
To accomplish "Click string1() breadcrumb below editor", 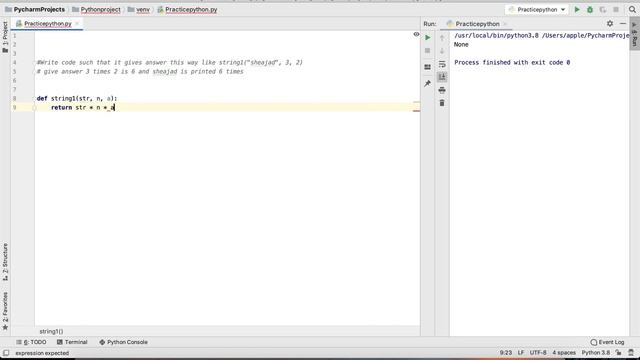I will coord(51,331).
